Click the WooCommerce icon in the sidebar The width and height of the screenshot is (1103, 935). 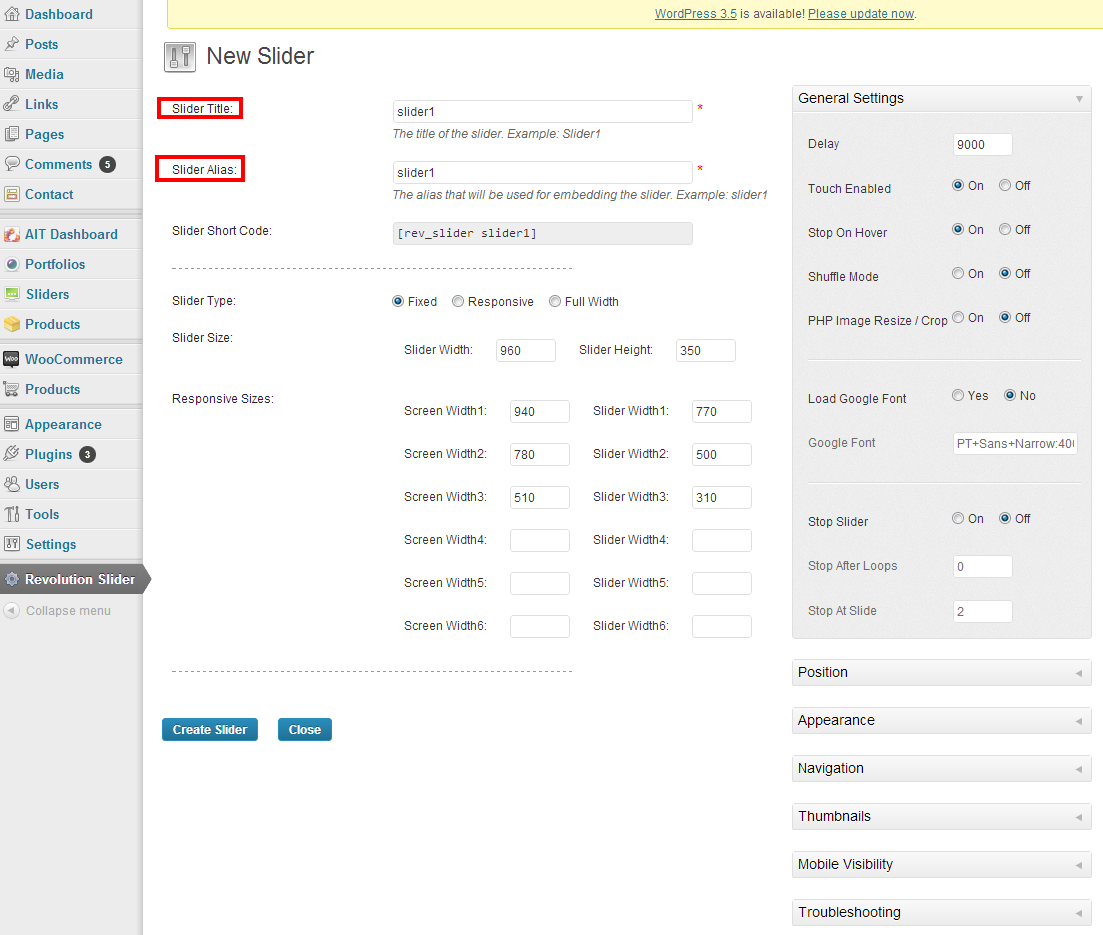pos(12,359)
